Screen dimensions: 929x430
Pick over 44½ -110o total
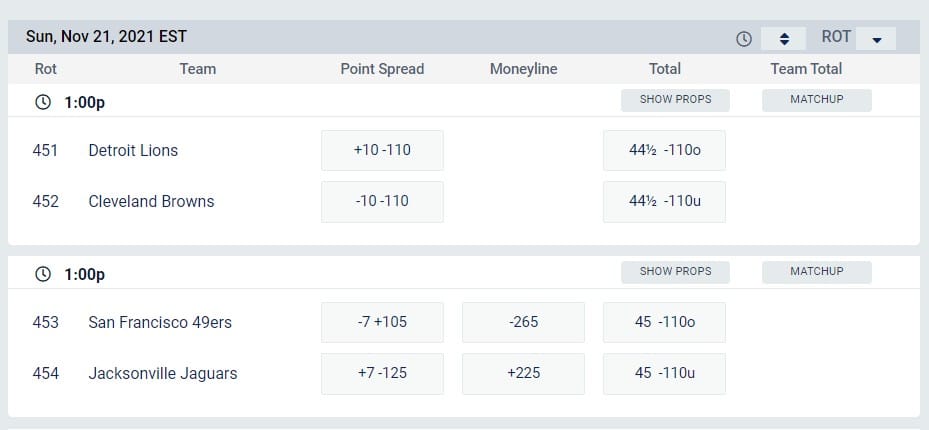pyautogui.click(x=664, y=150)
